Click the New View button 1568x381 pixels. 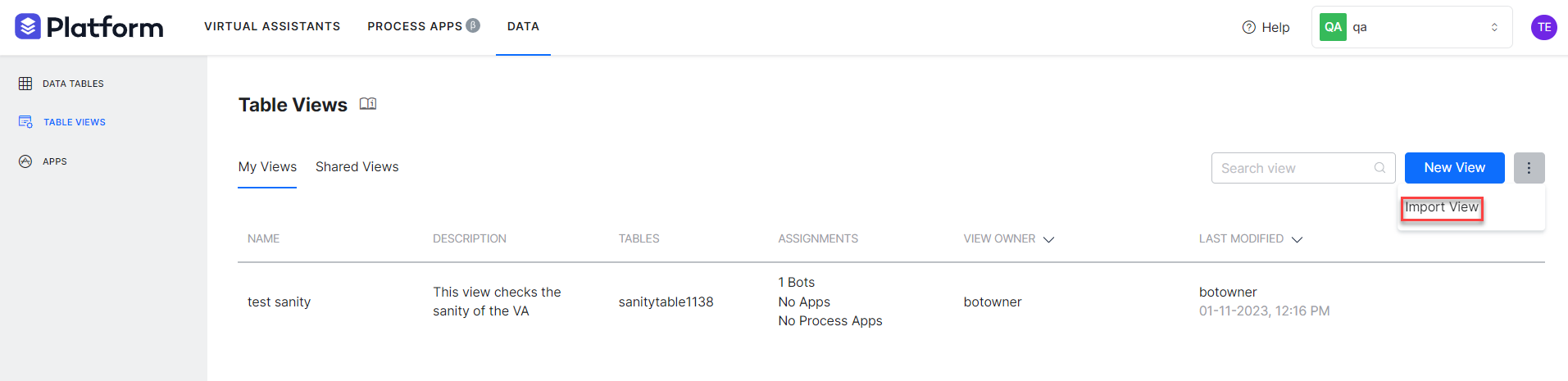[x=1454, y=168]
